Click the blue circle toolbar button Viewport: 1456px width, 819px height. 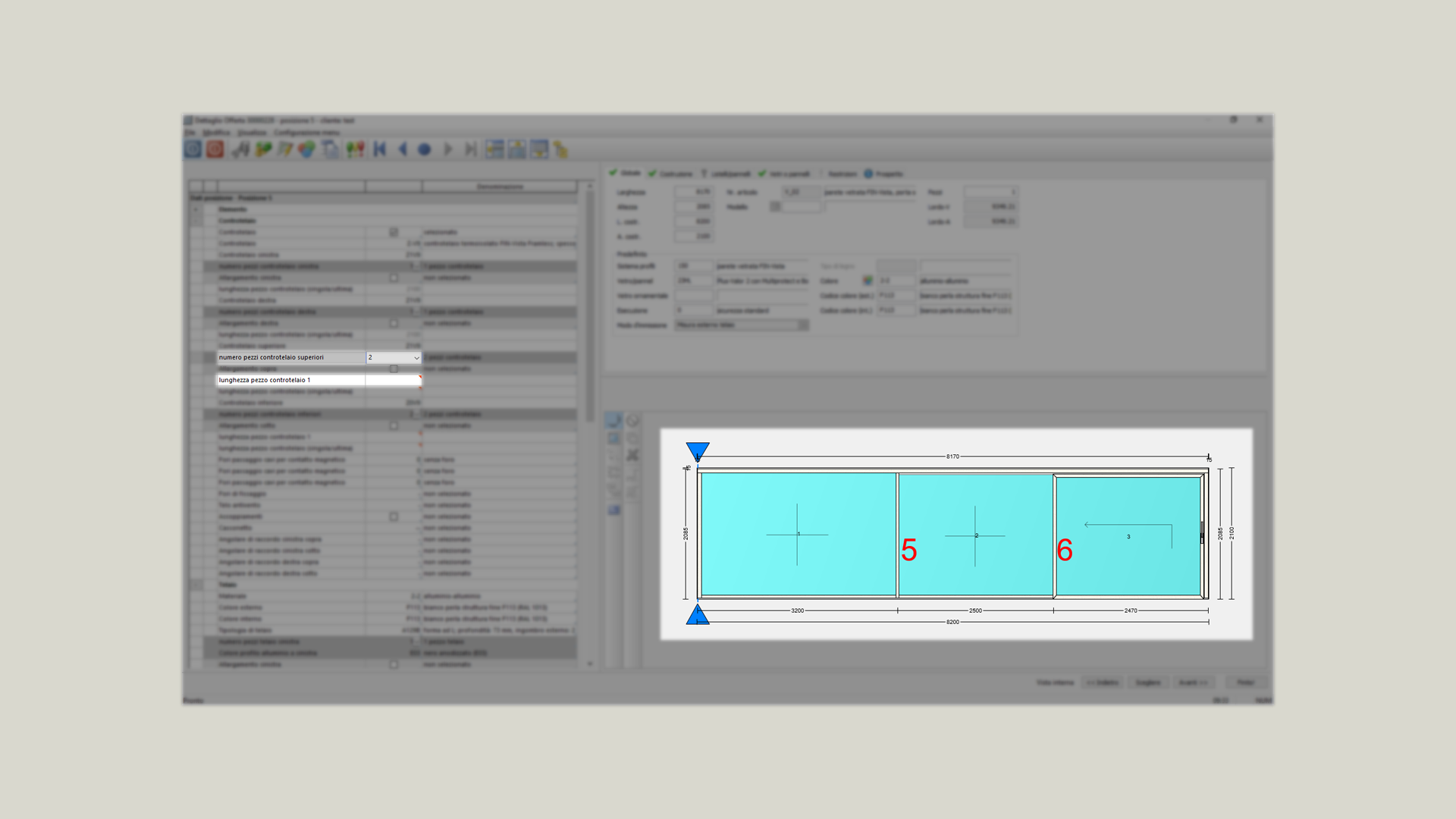425,149
